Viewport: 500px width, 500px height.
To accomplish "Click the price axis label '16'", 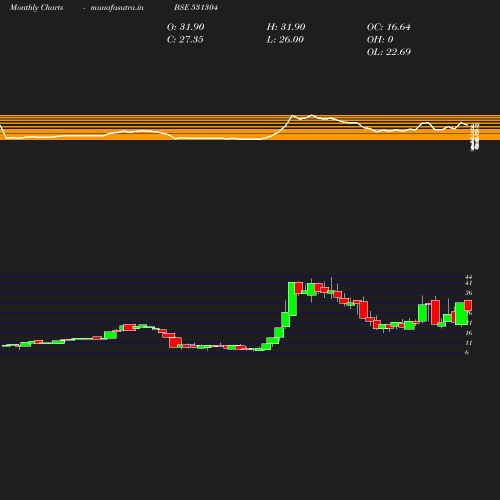I will click(x=469, y=333).
